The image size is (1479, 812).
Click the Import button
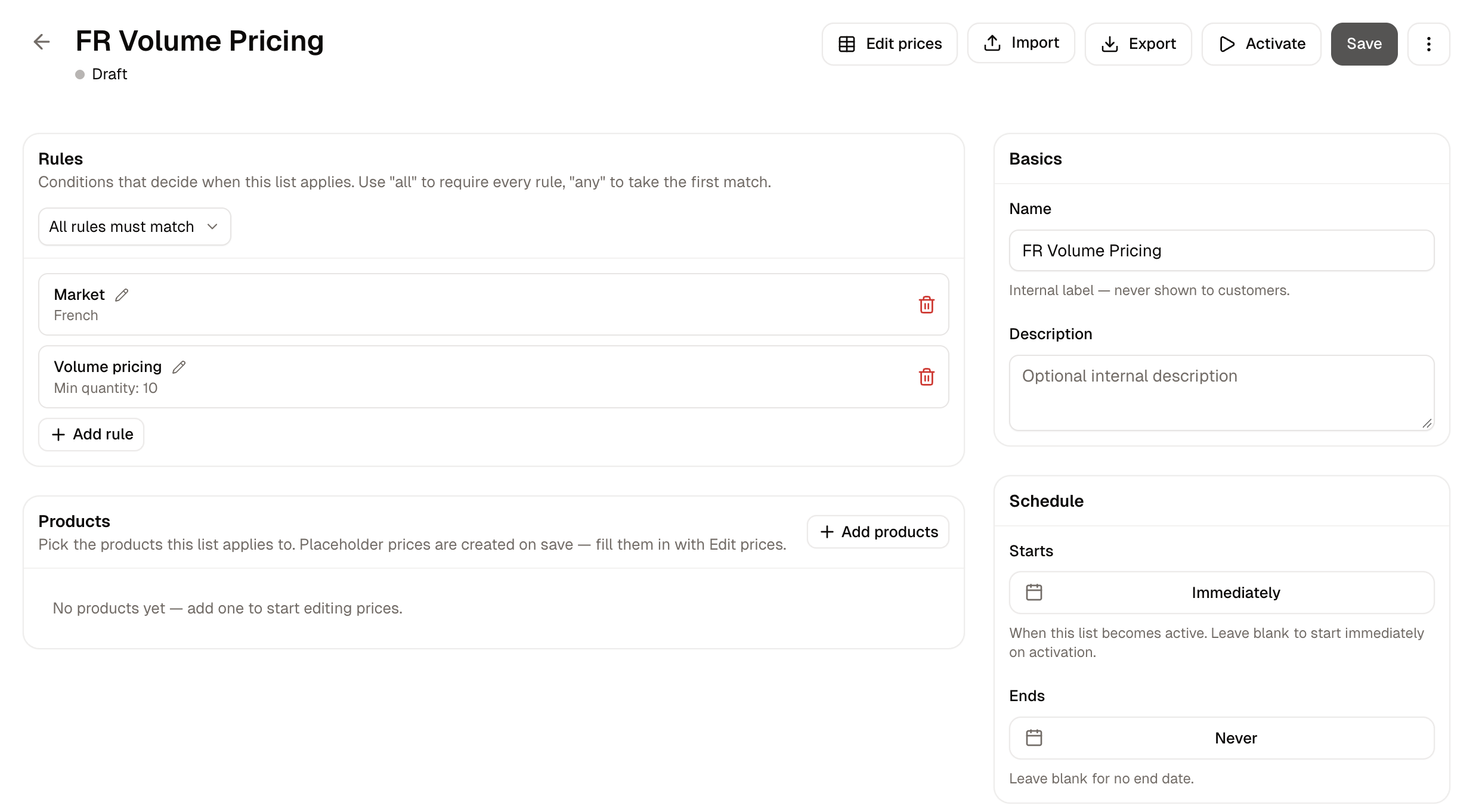click(1021, 43)
